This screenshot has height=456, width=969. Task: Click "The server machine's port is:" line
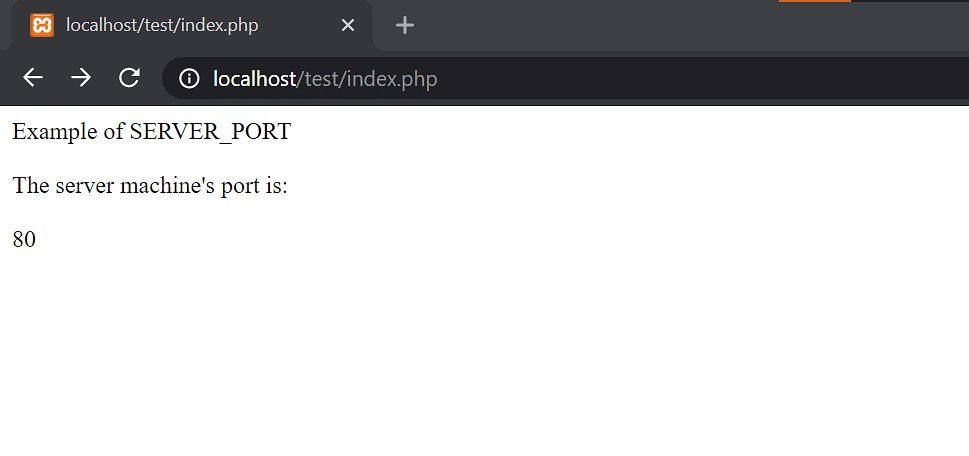150,185
